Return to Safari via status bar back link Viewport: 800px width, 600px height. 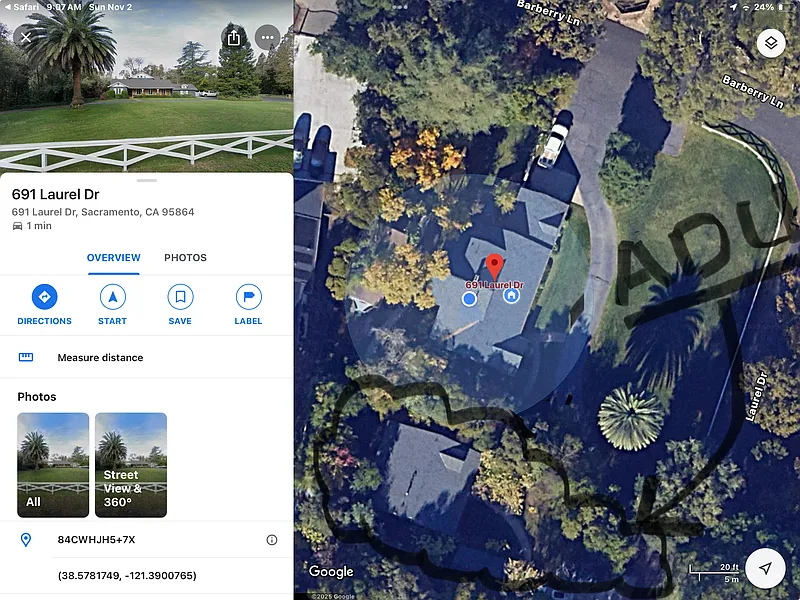[22, 7]
